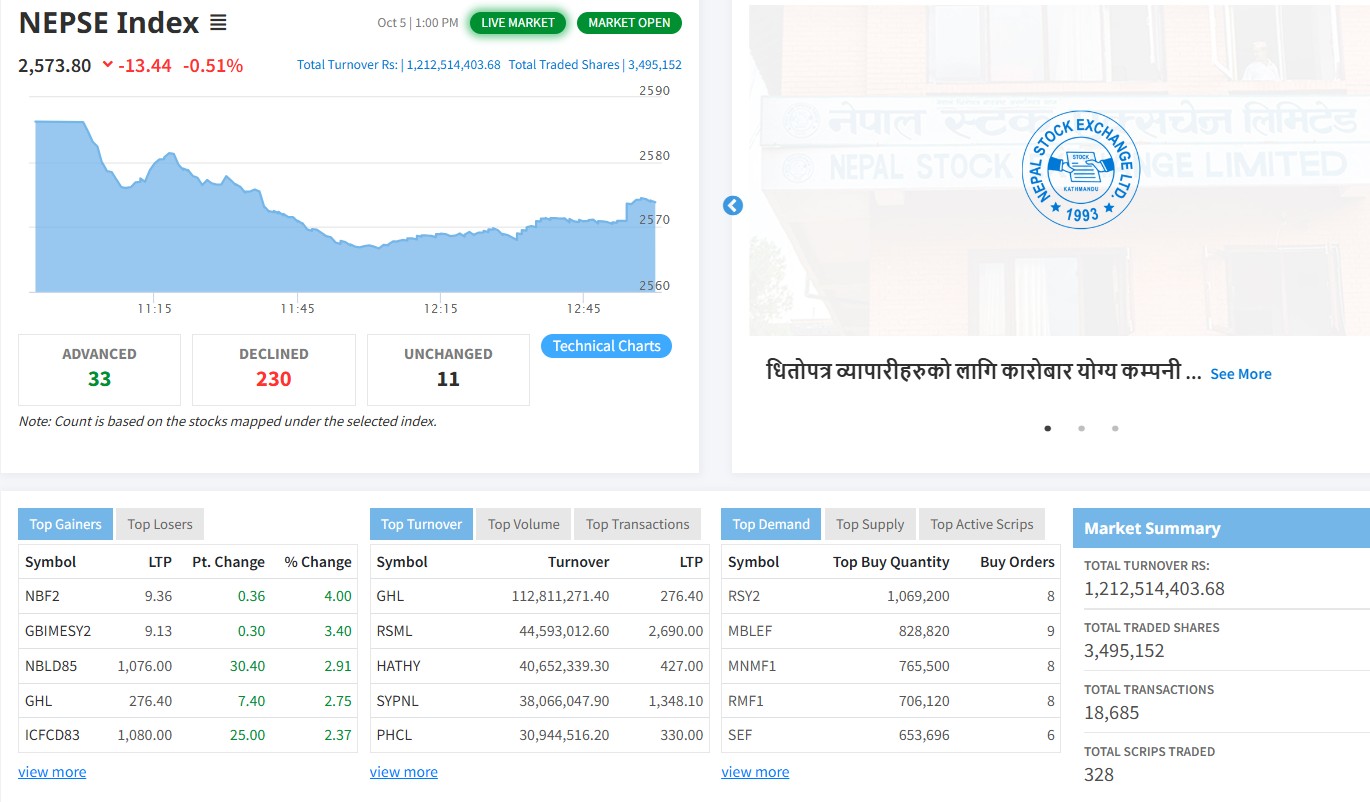Image resolution: width=1370 pixels, height=802 pixels.
Task: Click the NBLD85 symbol row
Action: coord(188,666)
